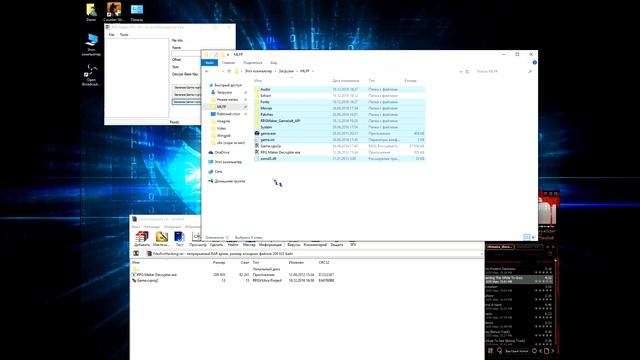Toggle the circular icon in player bottom bar

click(x=534, y=351)
